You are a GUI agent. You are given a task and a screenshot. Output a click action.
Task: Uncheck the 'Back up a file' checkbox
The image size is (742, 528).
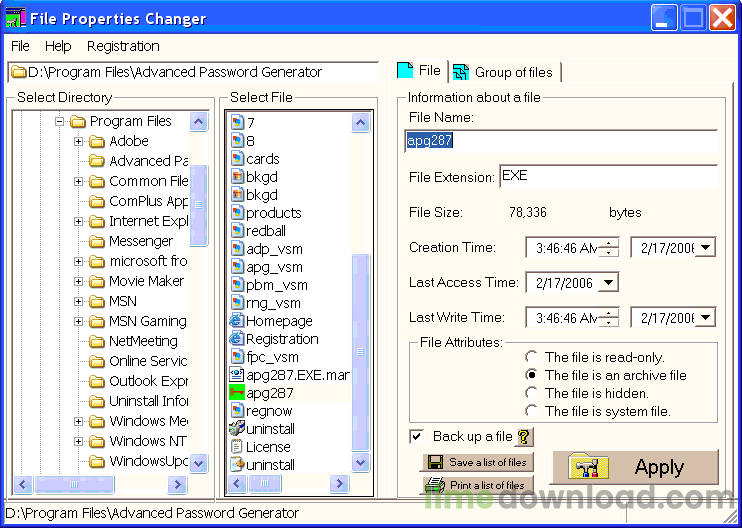click(416, 437)
